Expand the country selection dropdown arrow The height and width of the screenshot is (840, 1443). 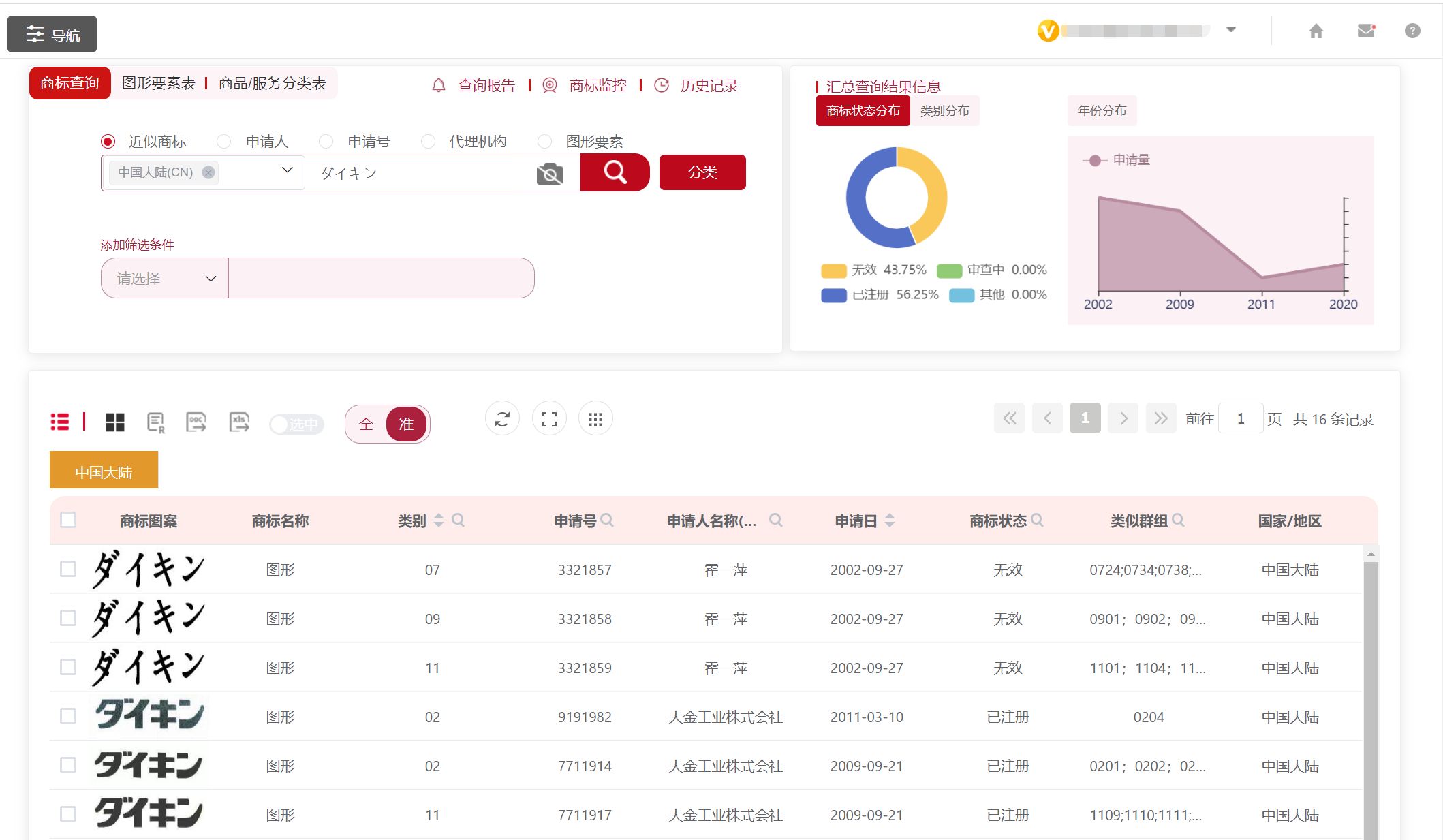288,170
